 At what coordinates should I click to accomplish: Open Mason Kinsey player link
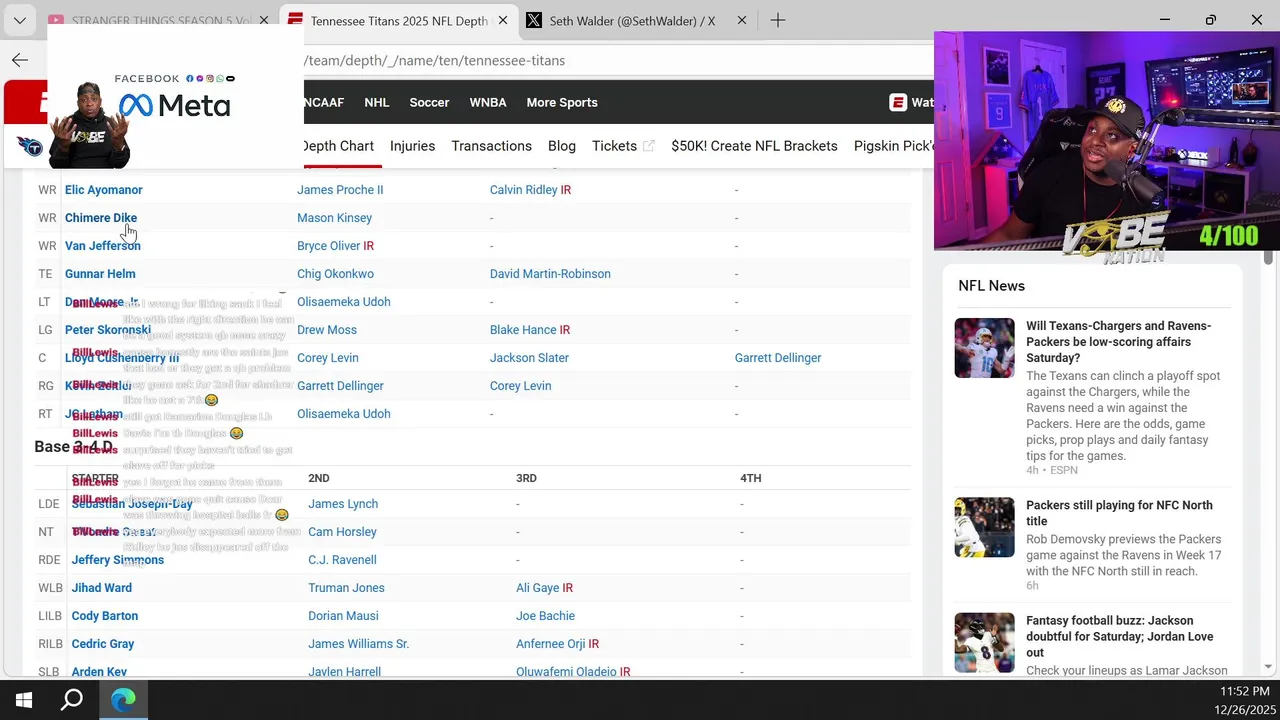tap(334, 218)
